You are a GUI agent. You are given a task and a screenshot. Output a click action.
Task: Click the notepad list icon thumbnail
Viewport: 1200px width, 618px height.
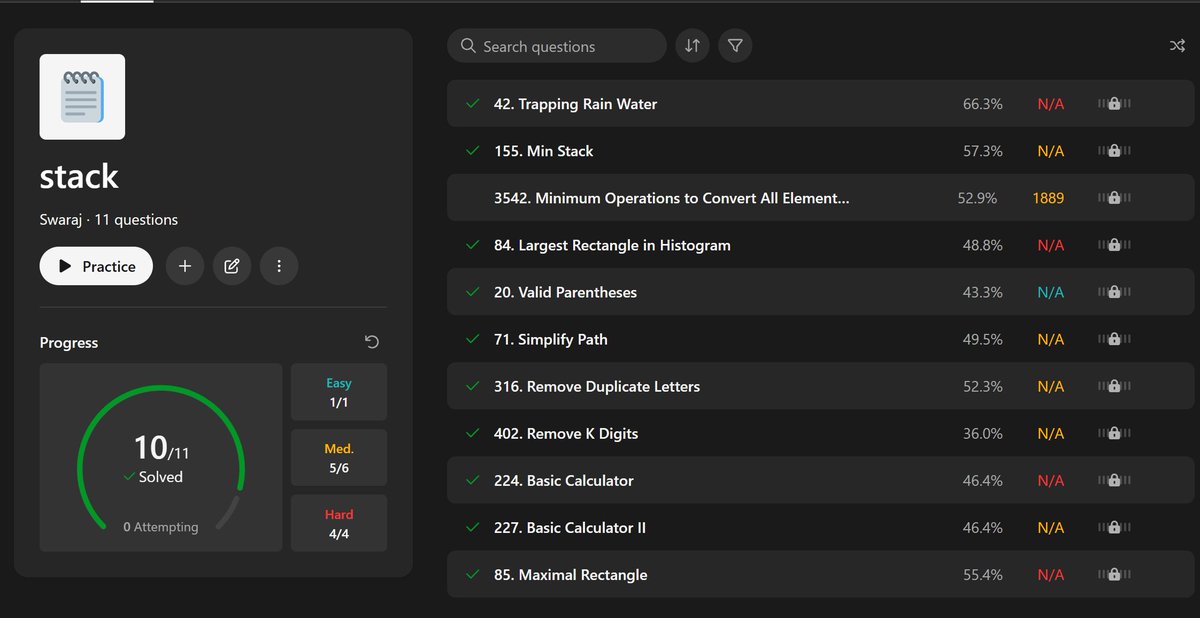82,97
